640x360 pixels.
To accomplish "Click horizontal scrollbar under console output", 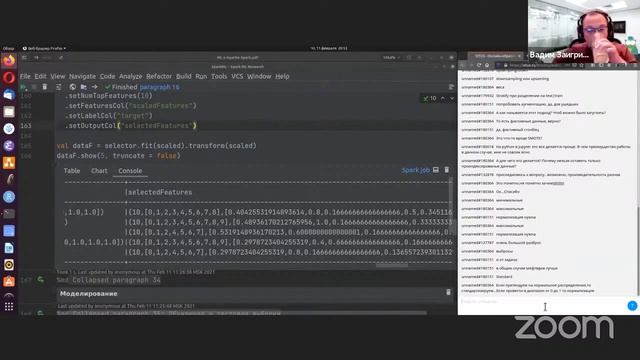I will point(391,265).
